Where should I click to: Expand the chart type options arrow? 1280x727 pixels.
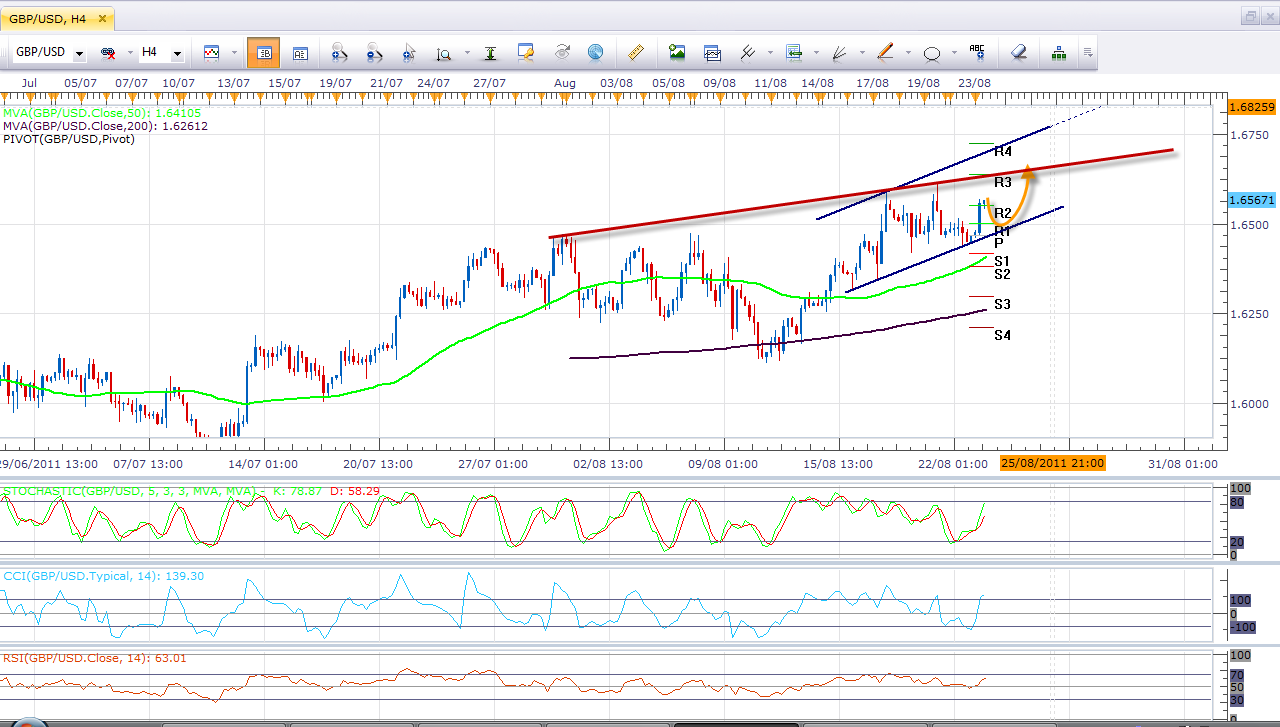234,52
